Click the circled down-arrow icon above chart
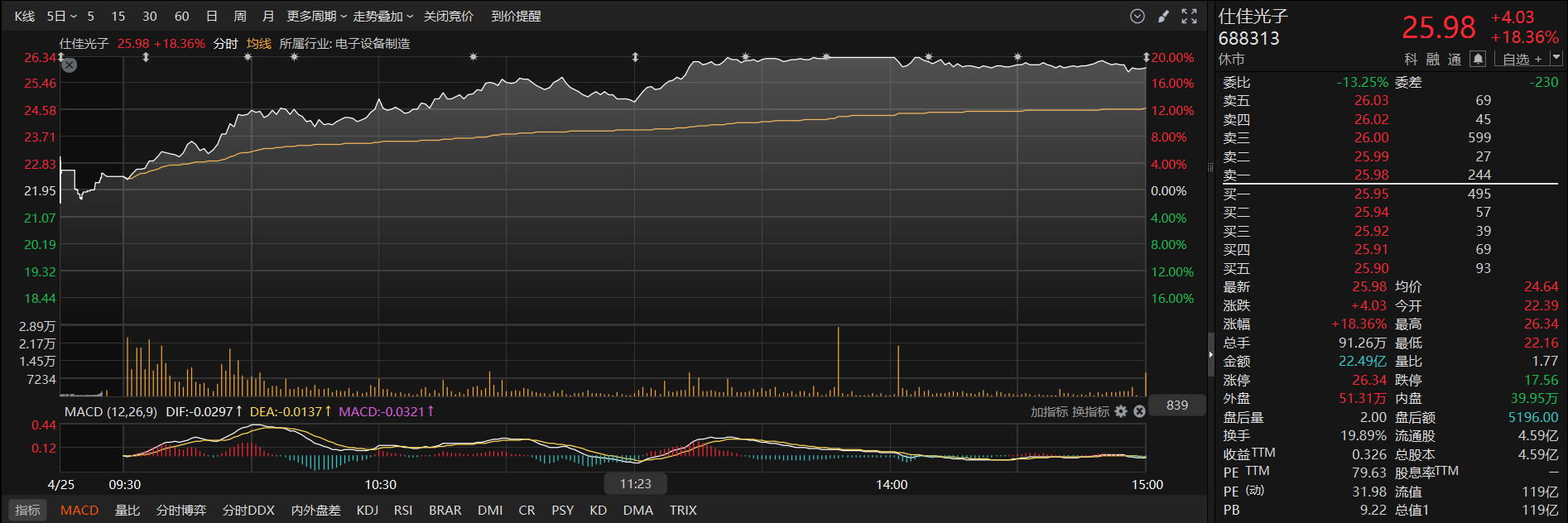Screen dimensions: 1568x523 (1138, 17)
